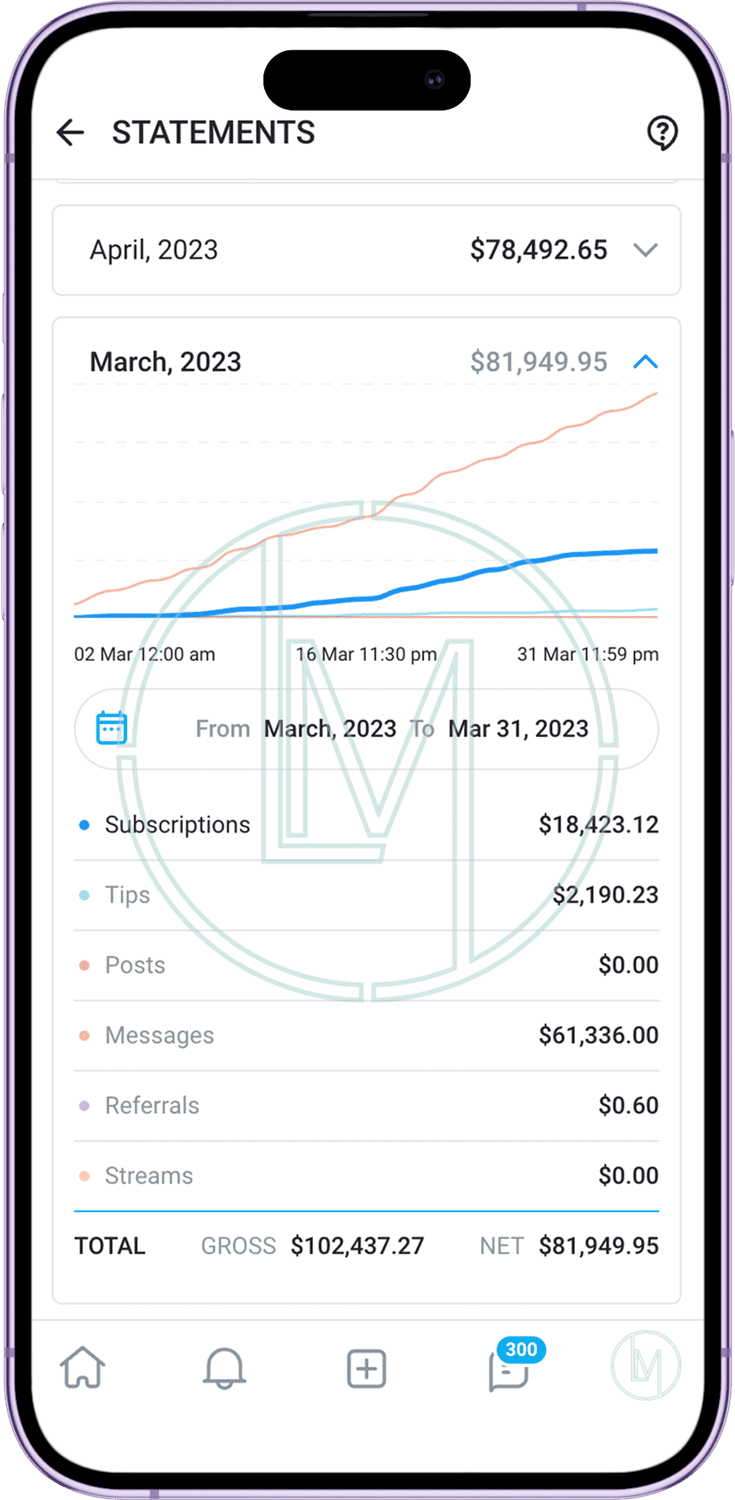Open messages icon with 300 badge
This screenshot has width=735, height=1500.
(x=509, y=1368)
